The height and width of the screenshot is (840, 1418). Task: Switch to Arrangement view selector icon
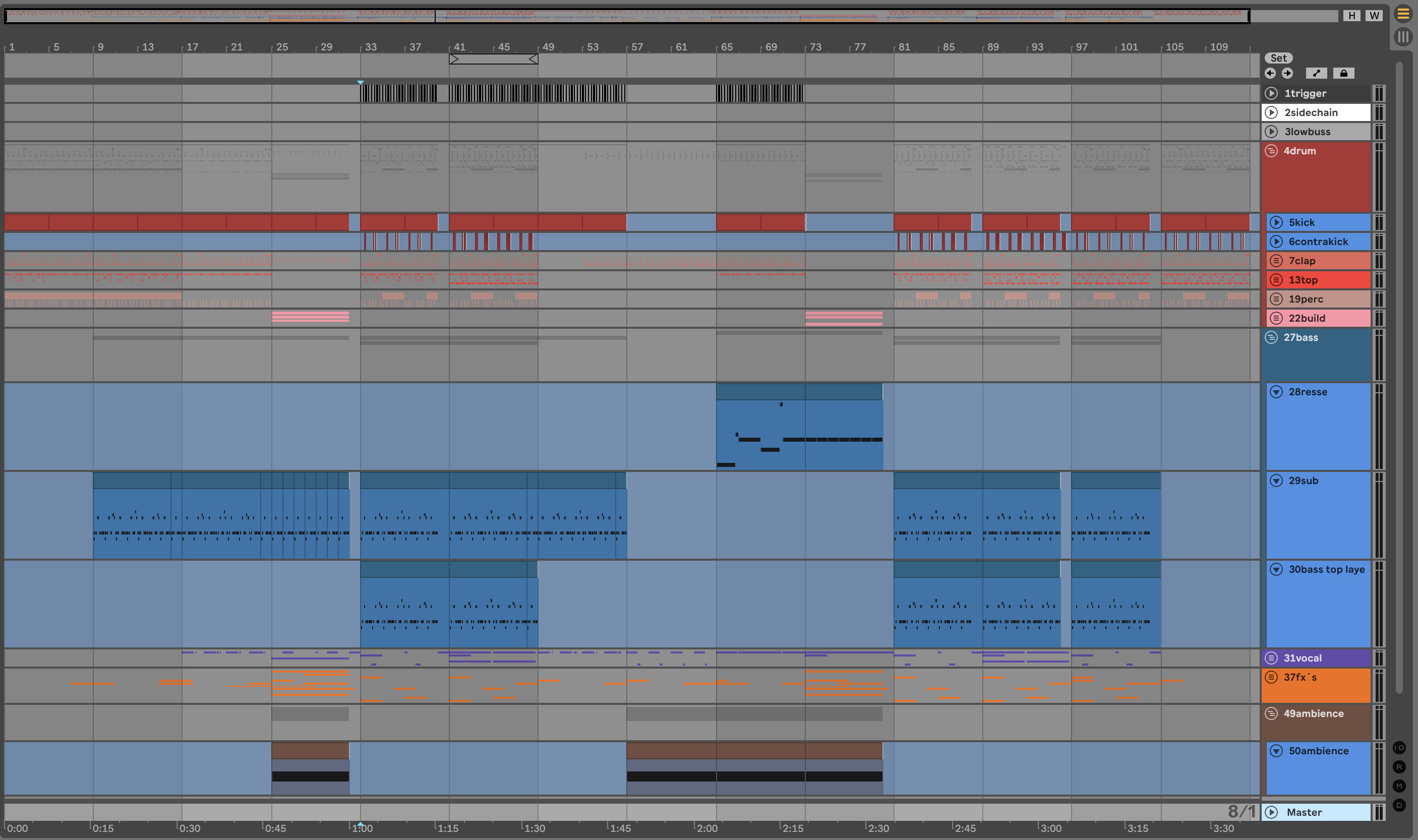[1403, 14]
